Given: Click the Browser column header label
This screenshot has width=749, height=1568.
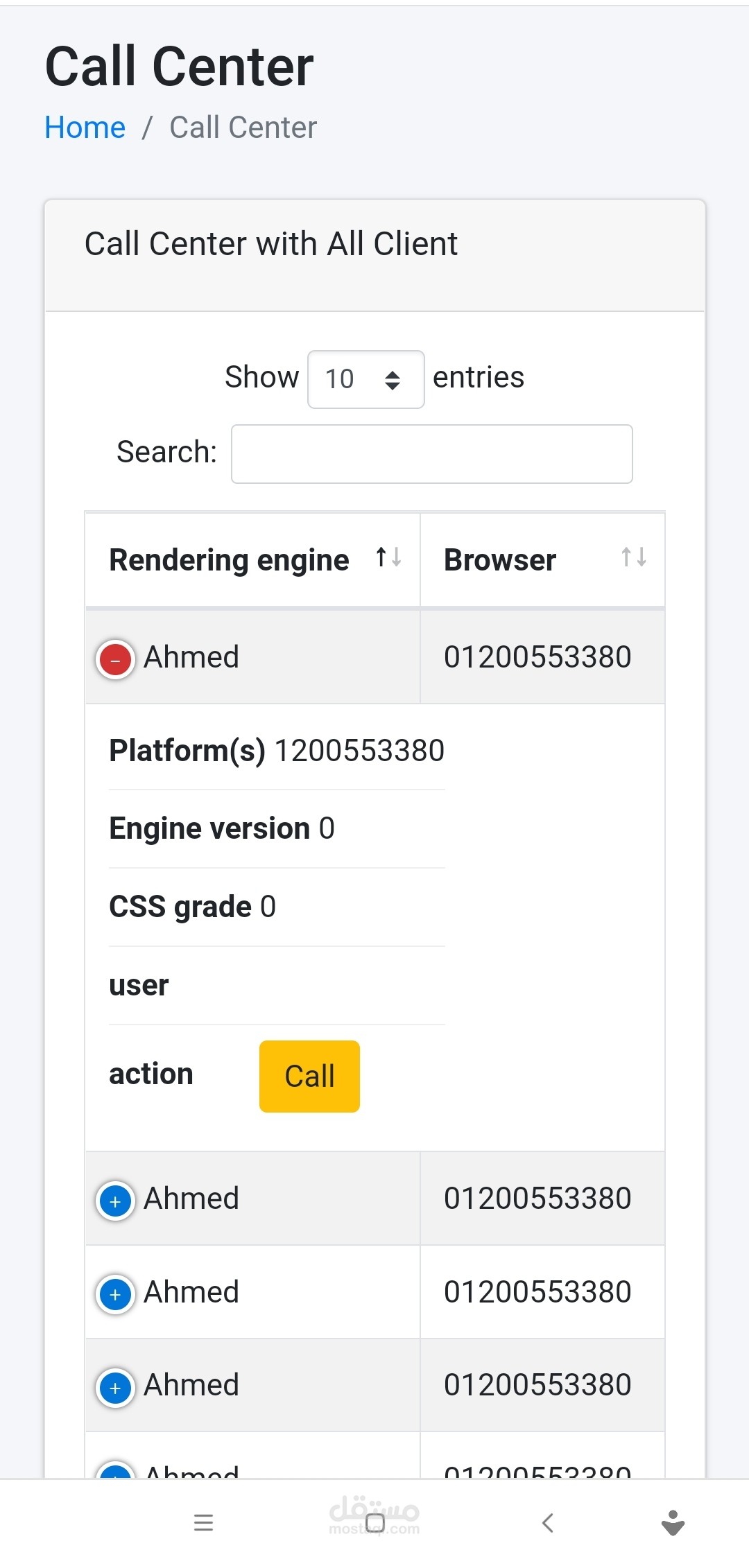Looking at the screenshot, I should click(500, 560).
